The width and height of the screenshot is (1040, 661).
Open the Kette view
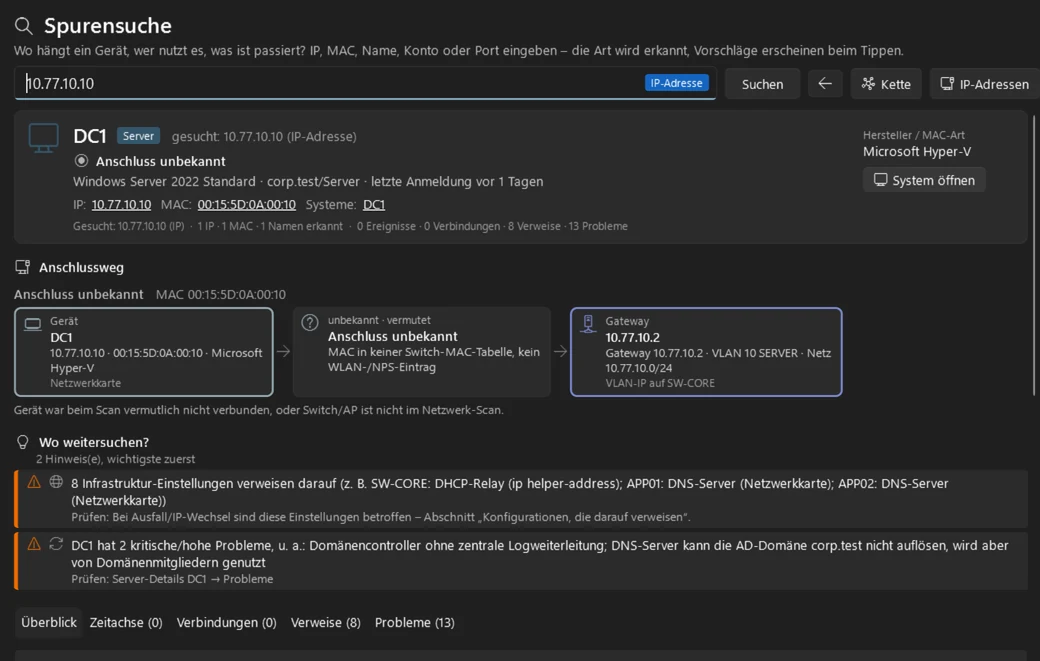coord(886,84)
